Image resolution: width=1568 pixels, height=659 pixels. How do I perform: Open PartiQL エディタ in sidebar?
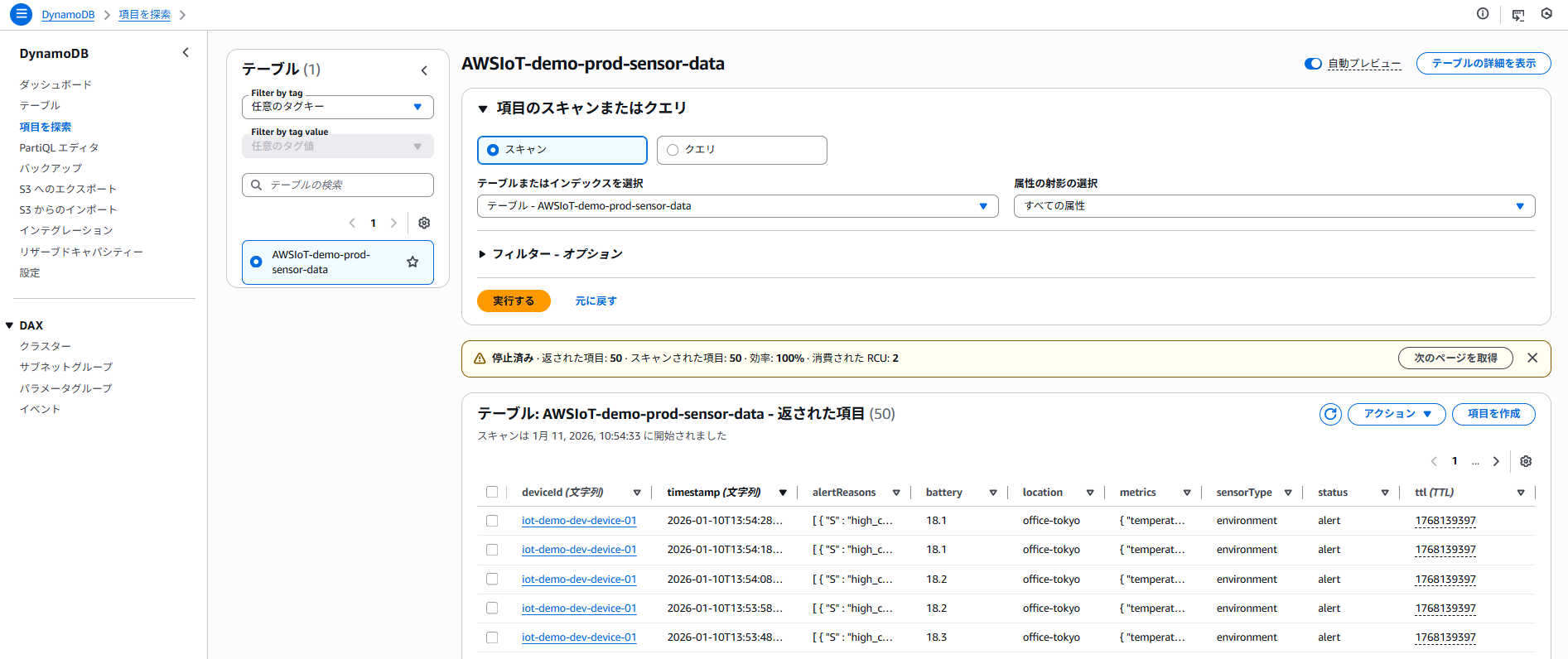click(59, 147)
